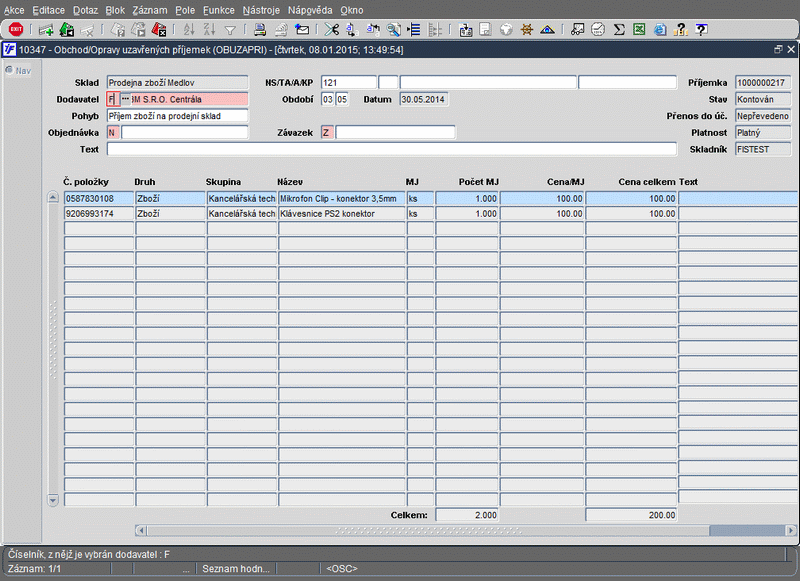Open the Akce menu

tap(14, 10)
